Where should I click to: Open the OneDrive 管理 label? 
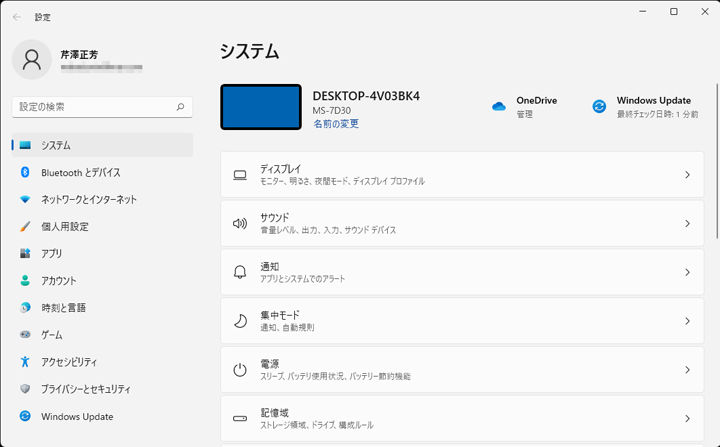point(524,114)
